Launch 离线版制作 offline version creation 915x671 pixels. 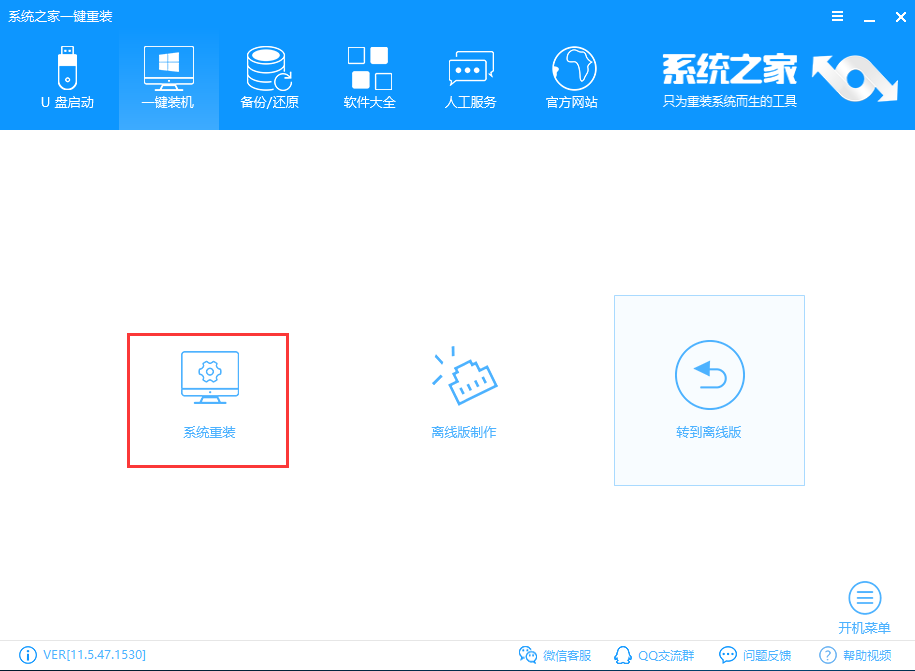pyautogui.click(x=465, y=390)
